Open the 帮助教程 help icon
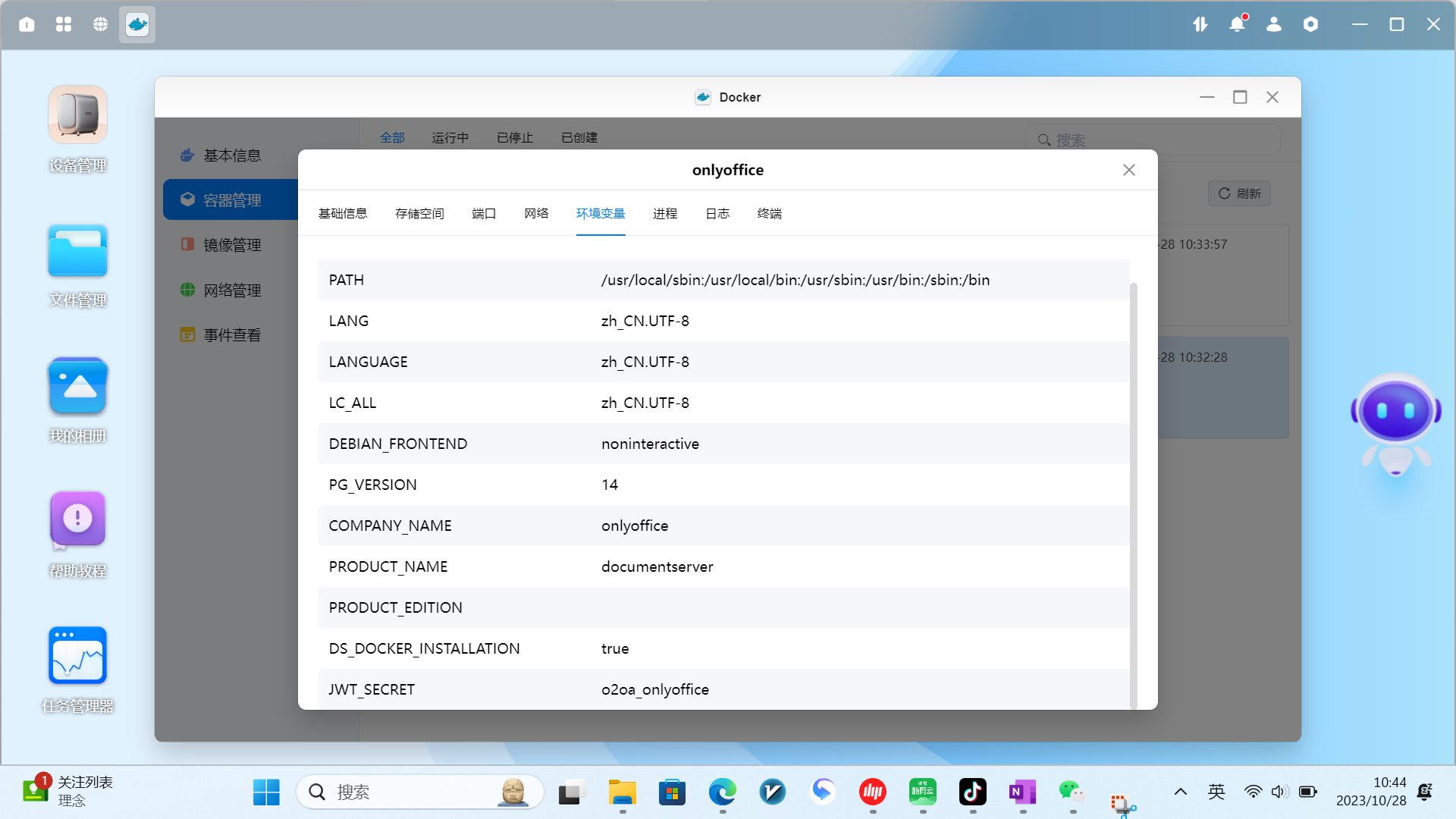Viewport: 1456px width, 819px height. [x=77, y=519]
